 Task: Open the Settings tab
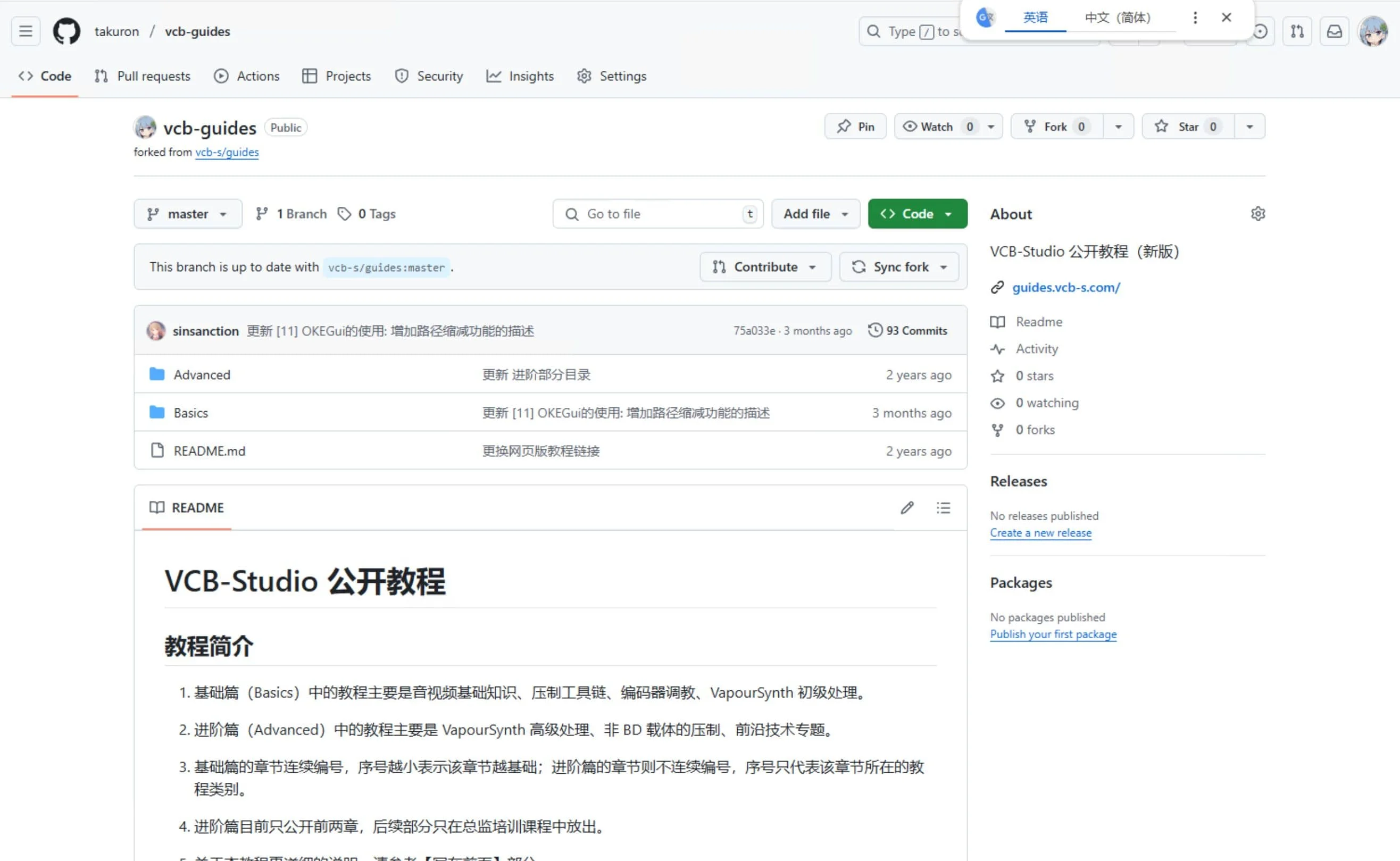point(612,76)
